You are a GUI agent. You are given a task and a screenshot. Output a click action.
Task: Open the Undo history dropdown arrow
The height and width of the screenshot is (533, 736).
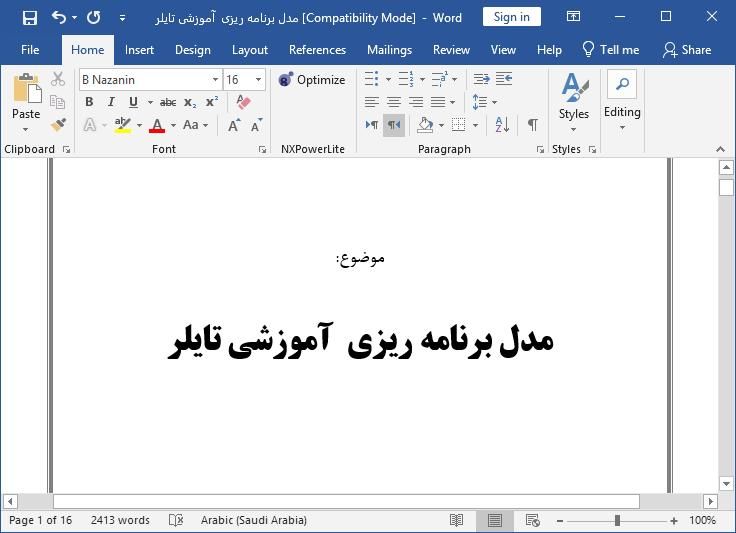(74, 18)
